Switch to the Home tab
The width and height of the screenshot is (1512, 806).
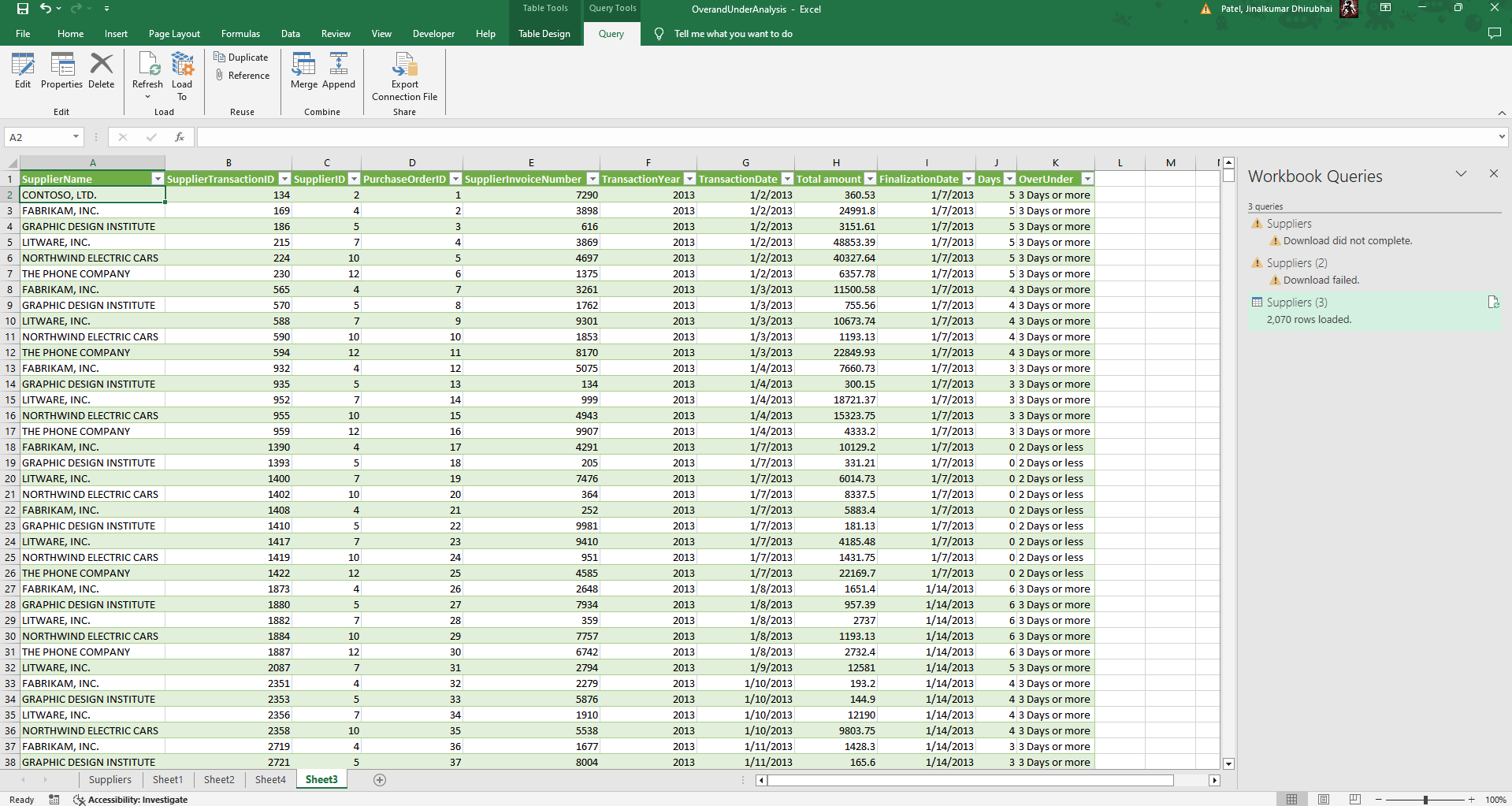(x=70, y=34)
